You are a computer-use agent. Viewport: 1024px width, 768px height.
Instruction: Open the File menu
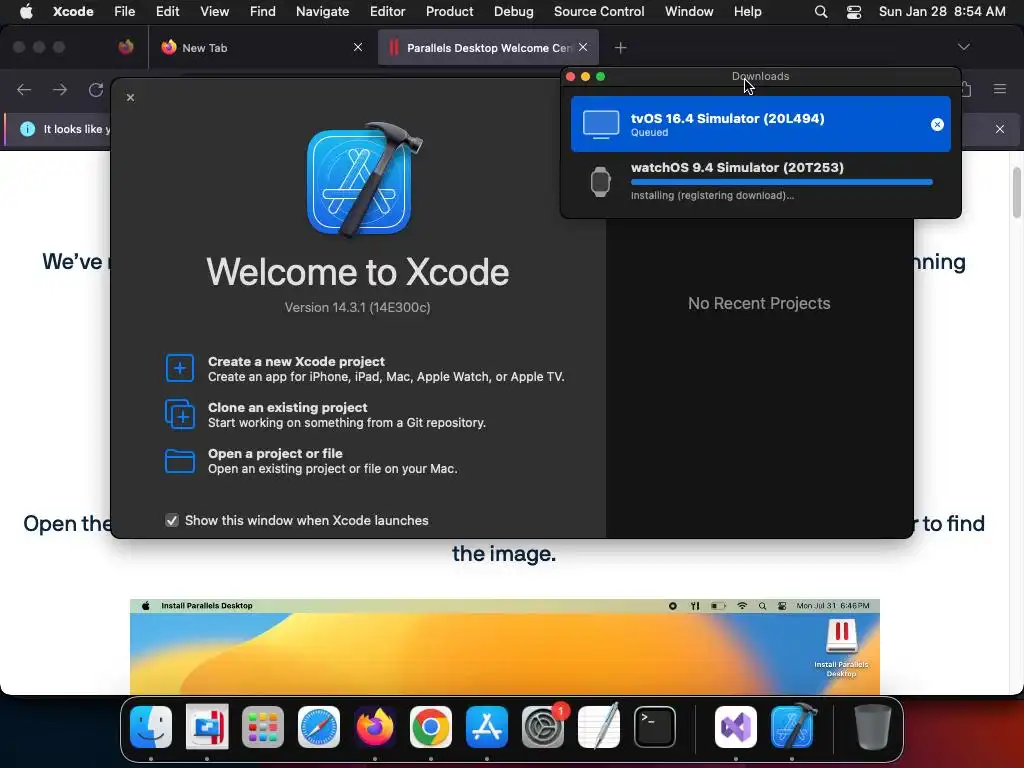click(x=125, y=11)
